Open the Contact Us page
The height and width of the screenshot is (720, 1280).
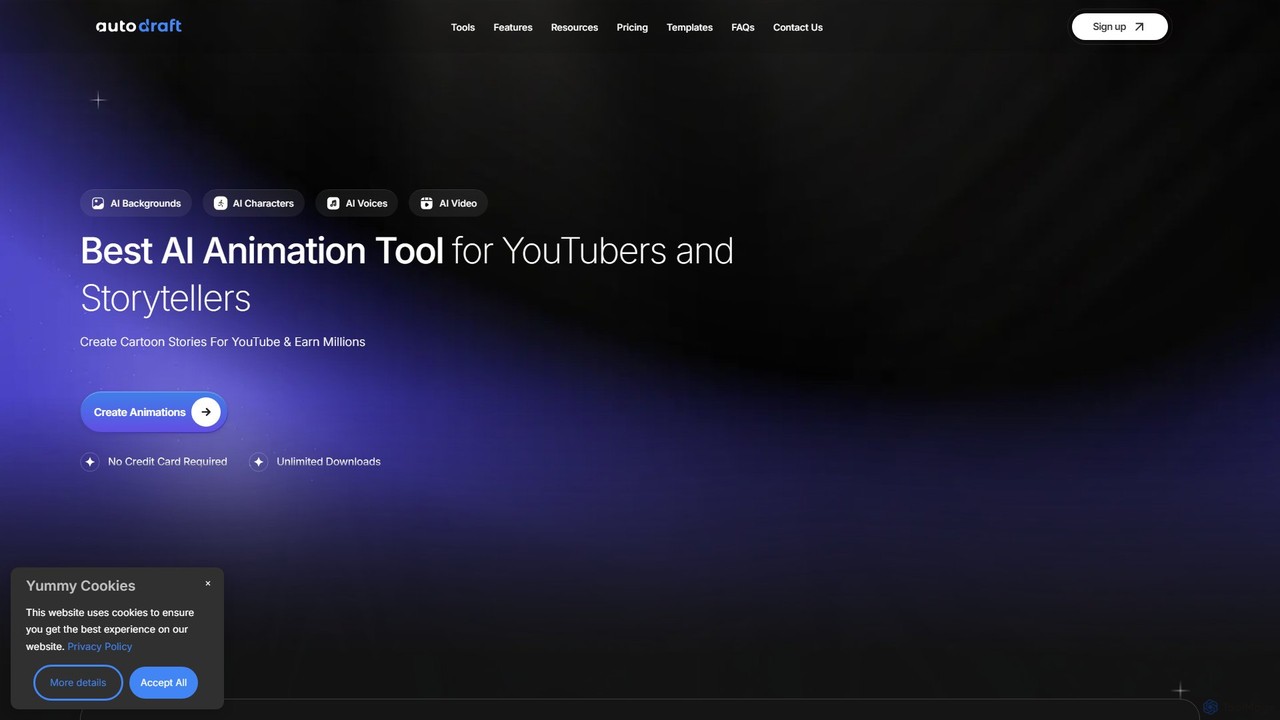tap(798, 27)
